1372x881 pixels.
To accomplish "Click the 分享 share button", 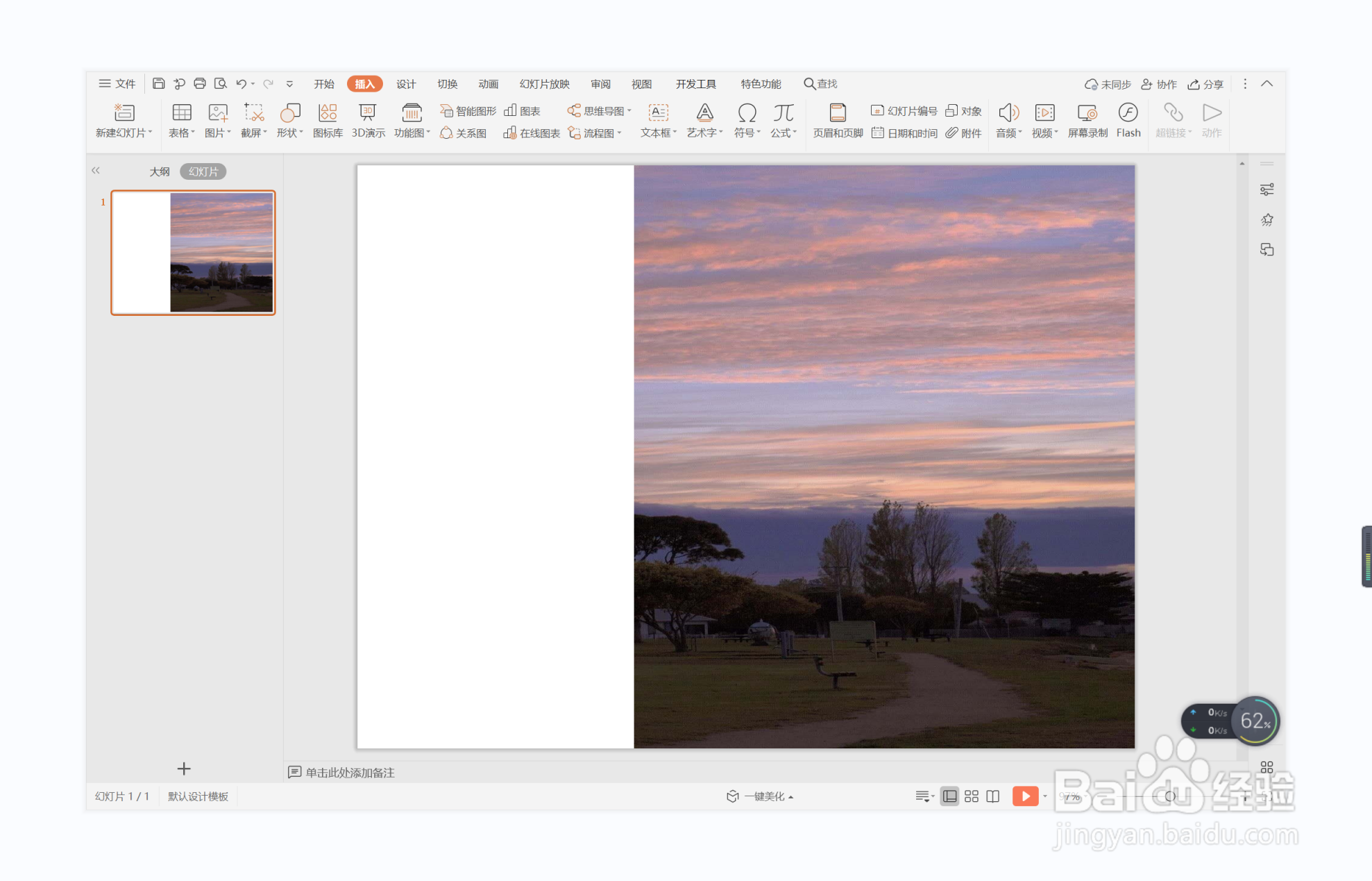I will (x=1205, y=84).
